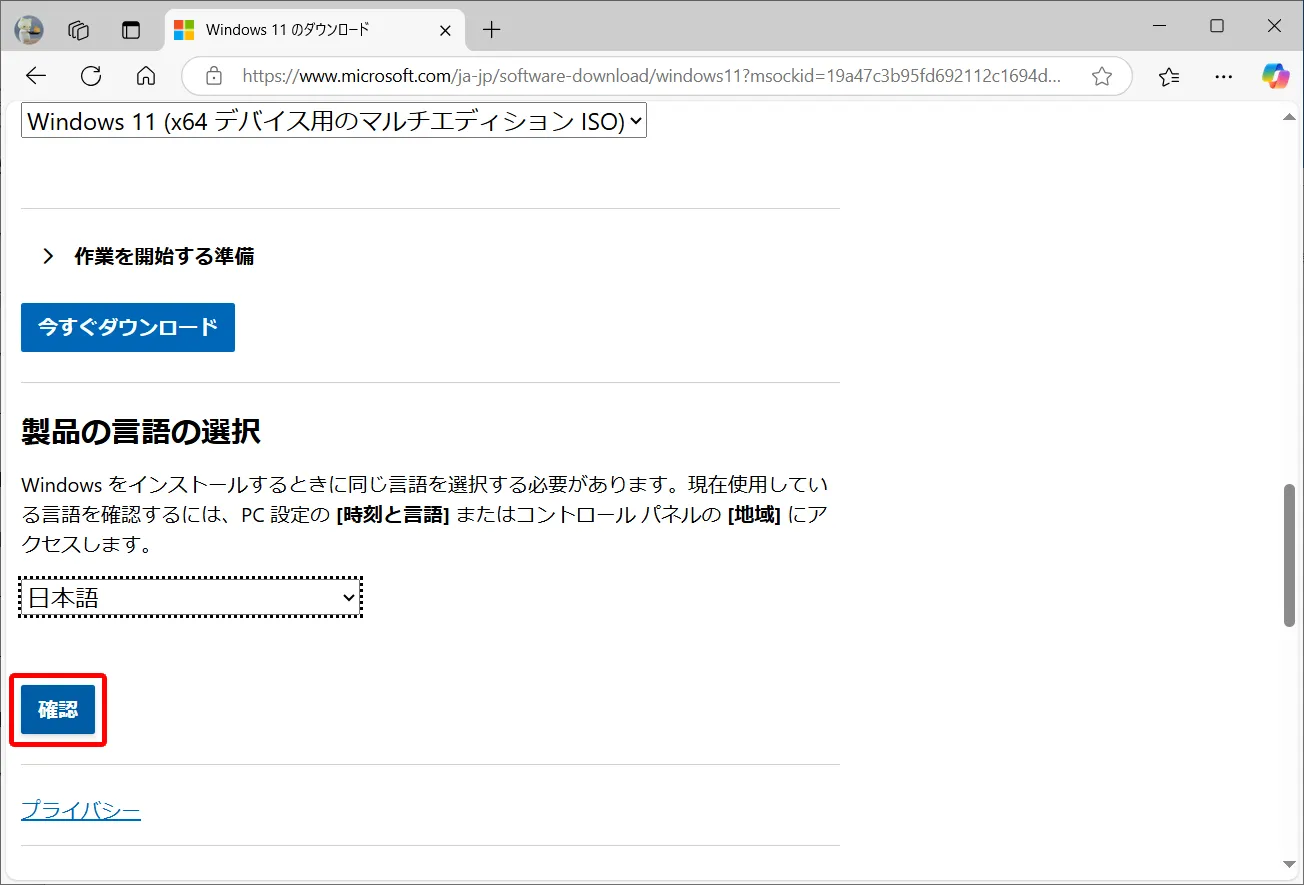This screenshot has width=1304, height=885.
Task: Go back to previous page
Action: click(x=36, y=76)
